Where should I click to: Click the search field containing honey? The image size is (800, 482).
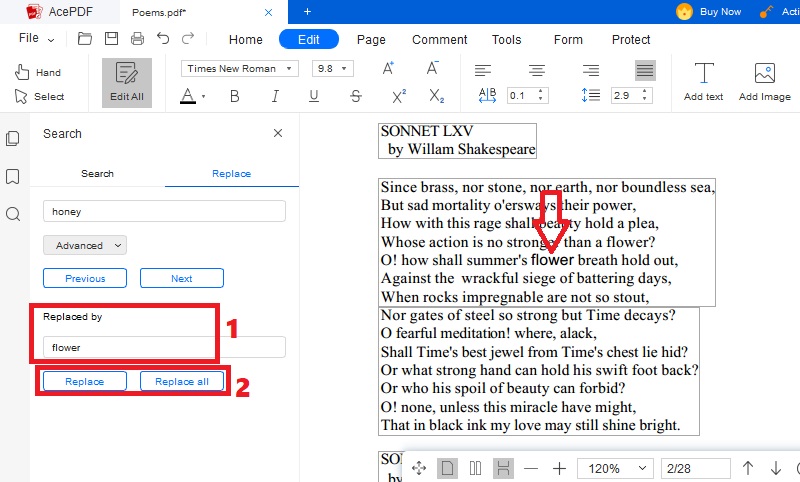coord(164,211)
